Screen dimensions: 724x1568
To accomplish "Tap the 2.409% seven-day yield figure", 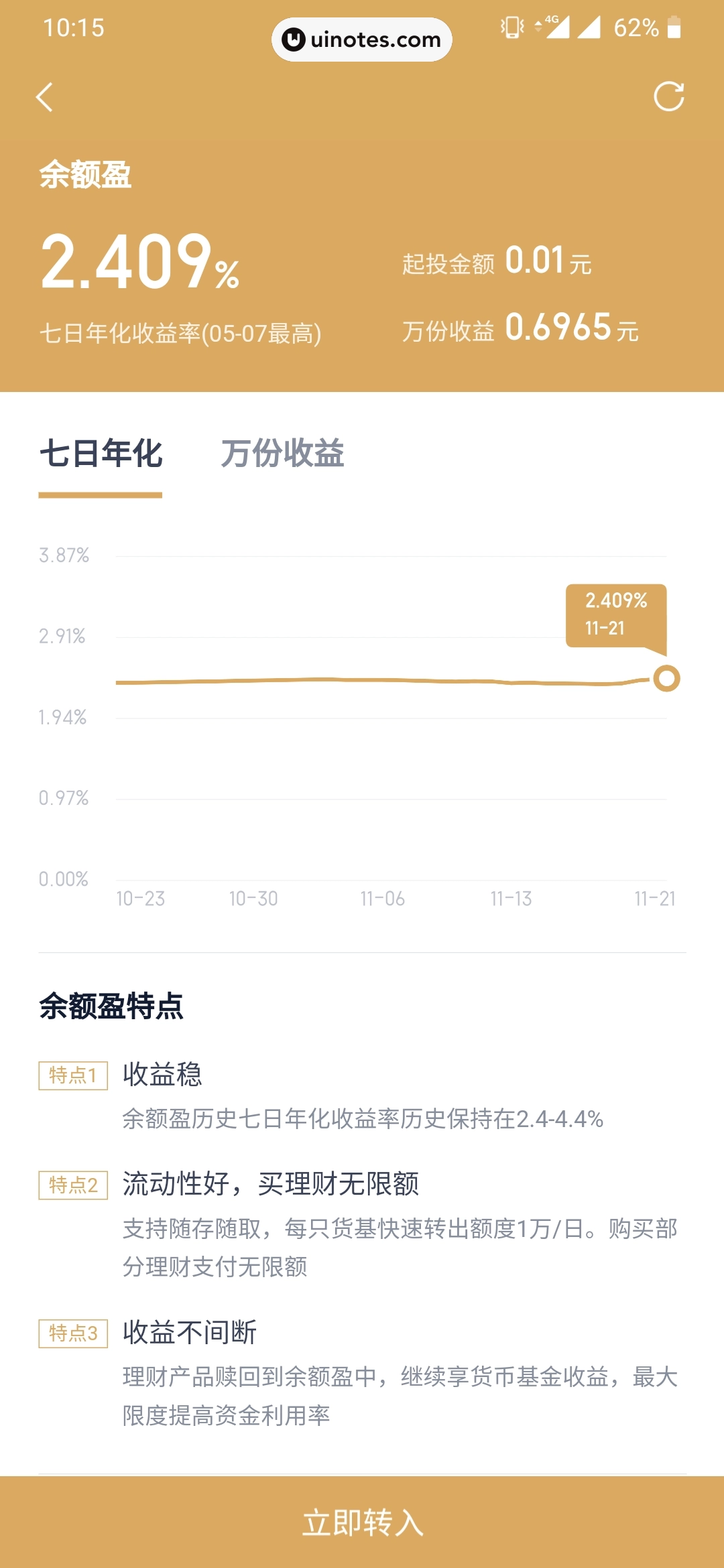I will (x=139, y=262).
